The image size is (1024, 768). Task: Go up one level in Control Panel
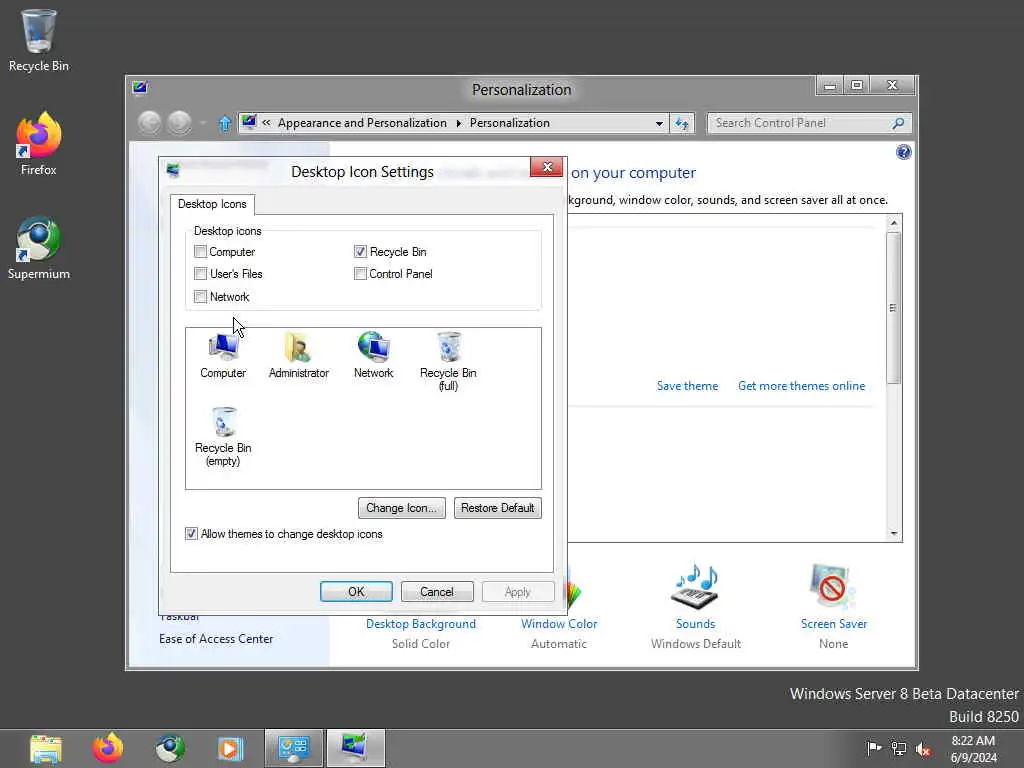tap(225, 123)
